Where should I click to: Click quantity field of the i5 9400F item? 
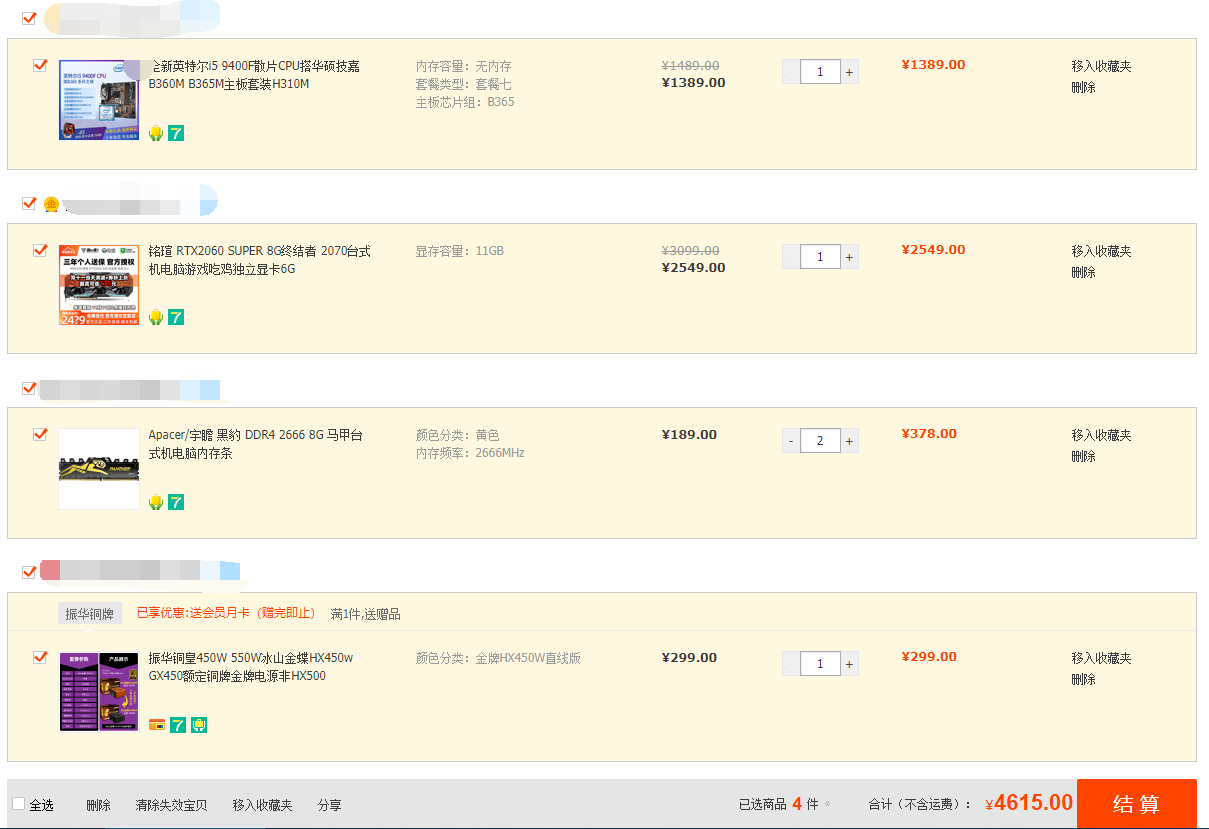(820, 72)
